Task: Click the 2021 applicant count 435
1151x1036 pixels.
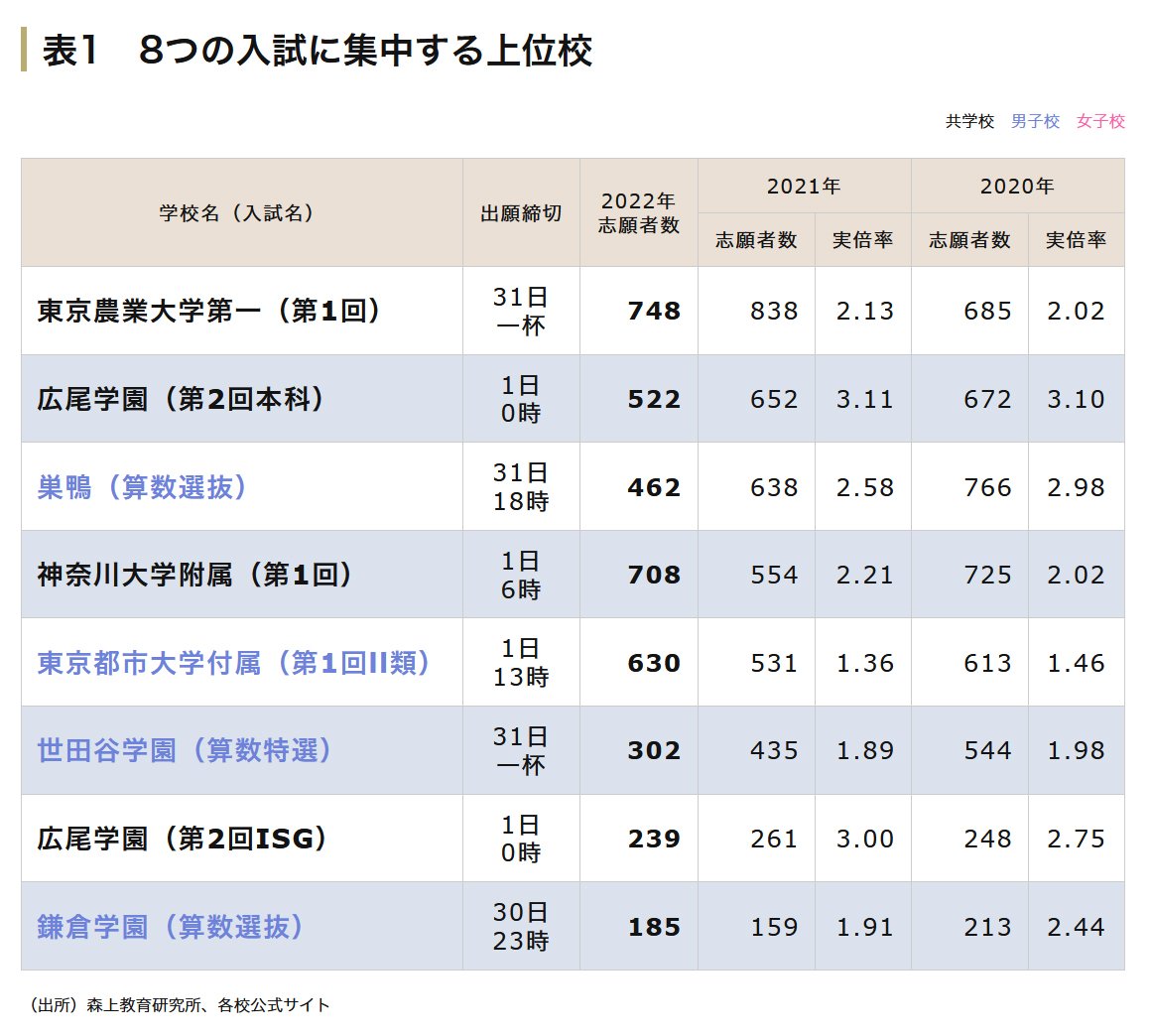Action: click(774, 750)
